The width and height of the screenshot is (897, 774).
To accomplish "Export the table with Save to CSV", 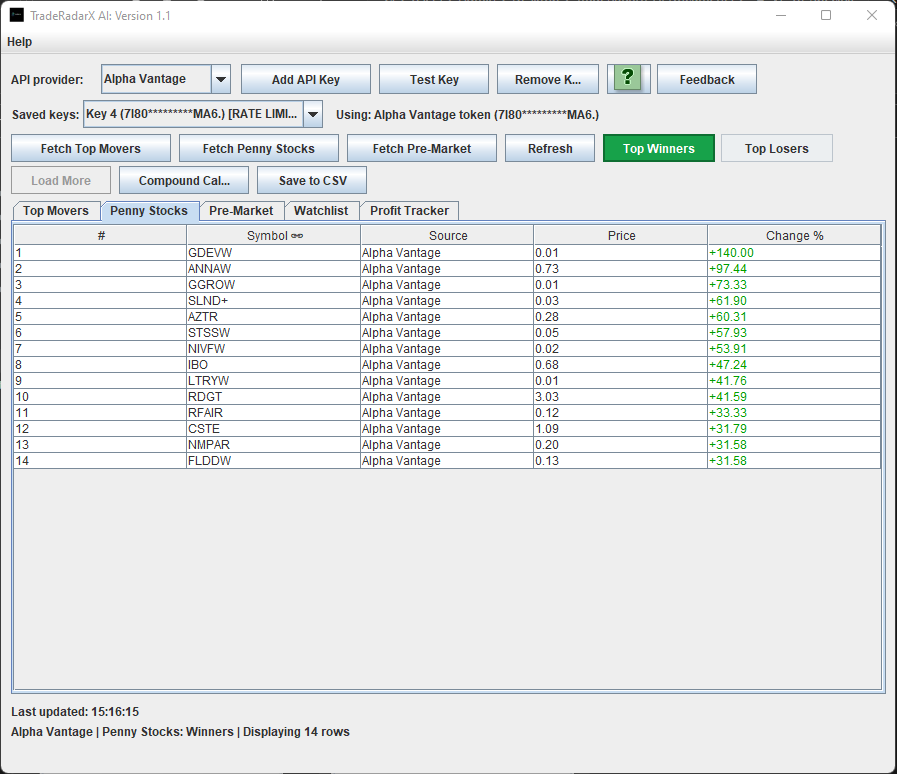I will click(310, 180).
